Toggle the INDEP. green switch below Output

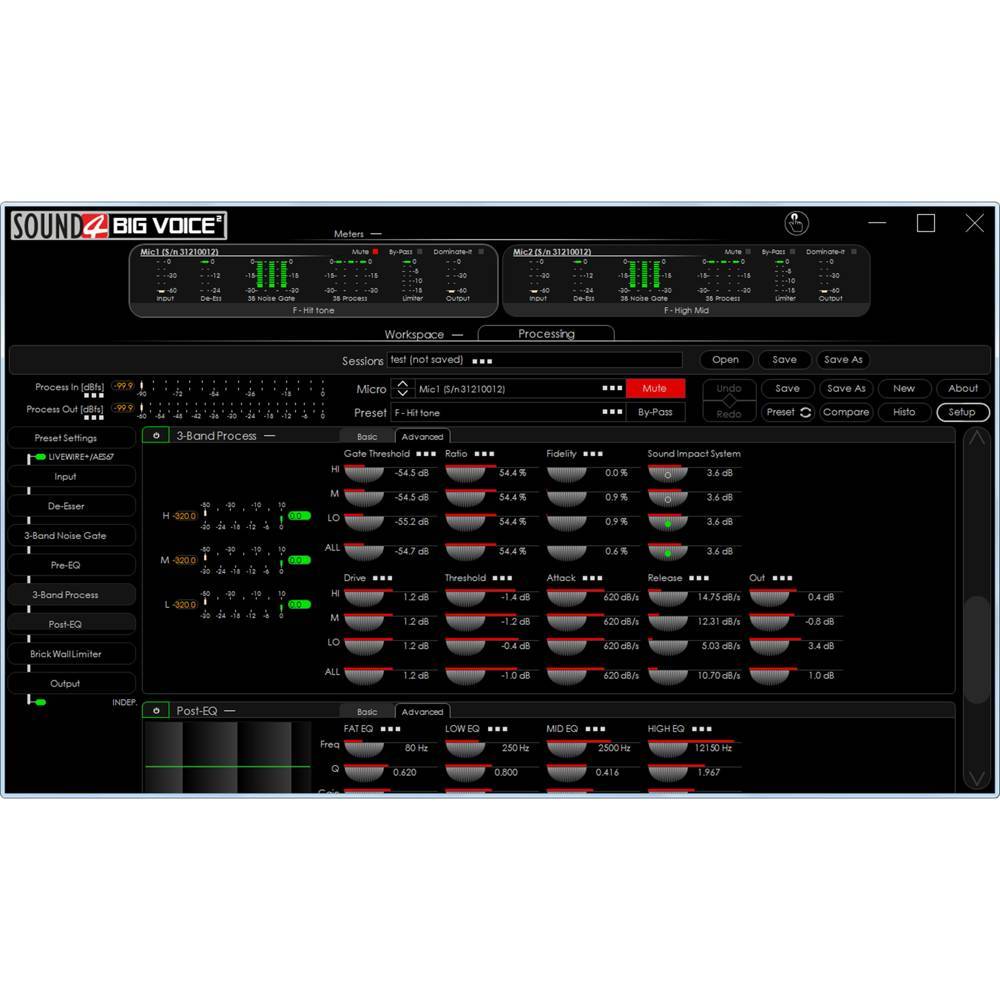point(40,702)
